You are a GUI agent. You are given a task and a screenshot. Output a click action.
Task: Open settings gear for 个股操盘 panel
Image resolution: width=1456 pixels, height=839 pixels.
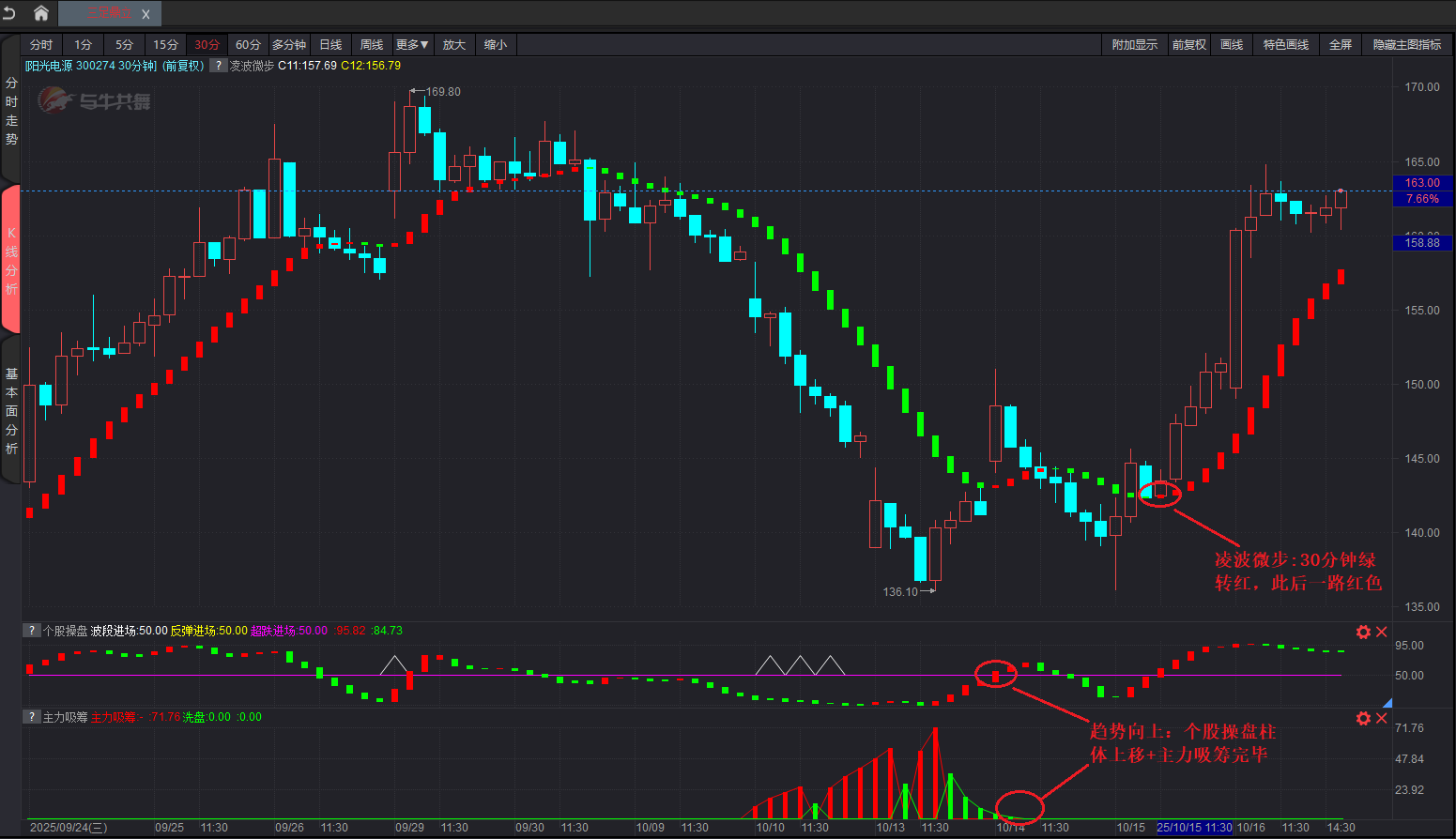pyautogui.click(x=1363, y=632)
